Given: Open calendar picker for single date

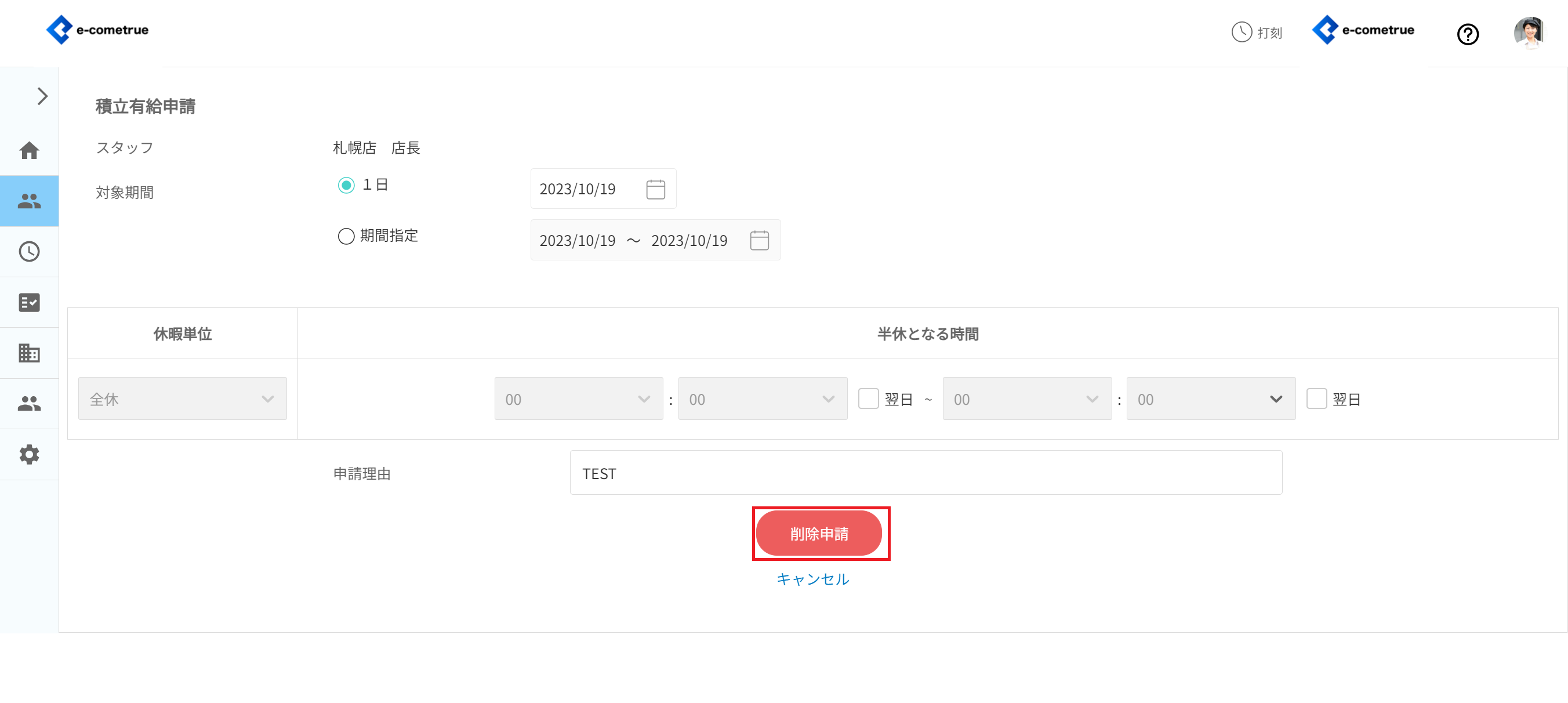Looking at the screenshot, I should [655, 189].
